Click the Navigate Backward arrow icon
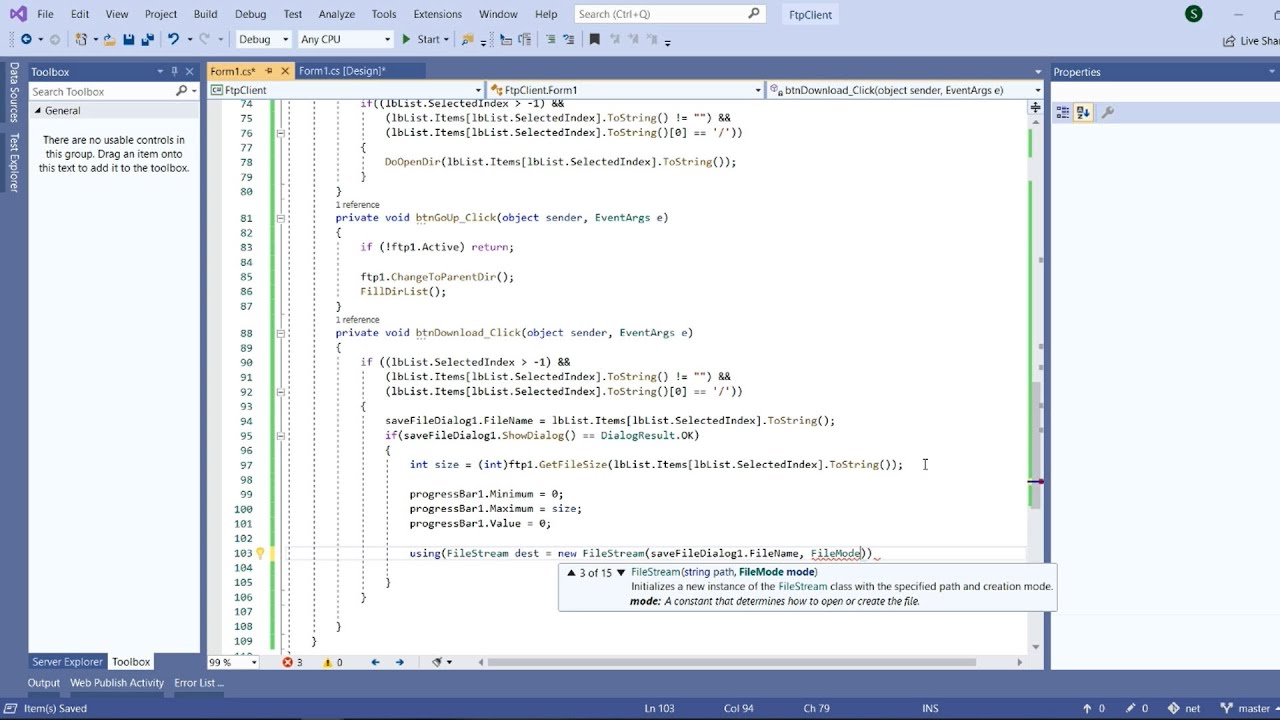The height and width of the screenshot is (720, 1280). (x=26, y=39)
